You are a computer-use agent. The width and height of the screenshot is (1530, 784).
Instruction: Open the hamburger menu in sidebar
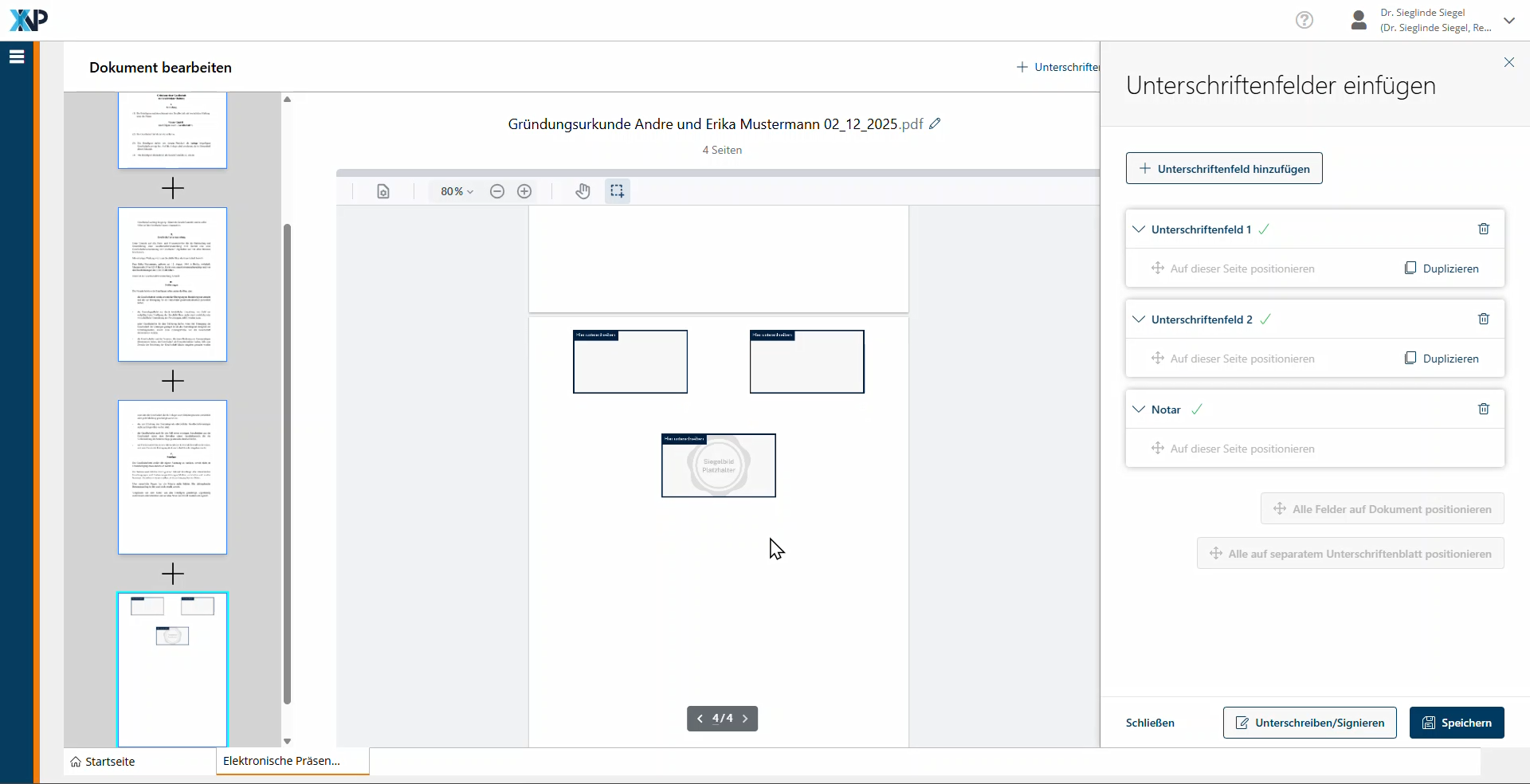click(x=17, y=57)
